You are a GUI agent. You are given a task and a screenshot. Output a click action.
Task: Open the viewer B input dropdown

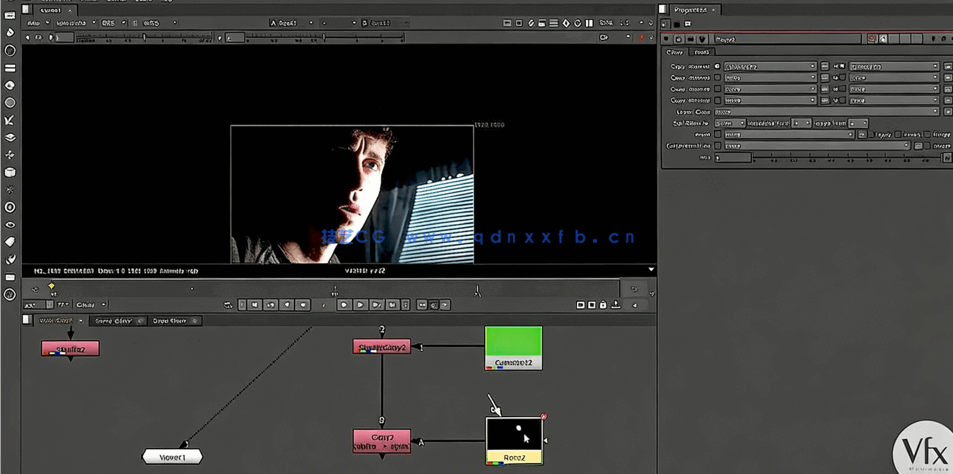[x=384, y=23]
